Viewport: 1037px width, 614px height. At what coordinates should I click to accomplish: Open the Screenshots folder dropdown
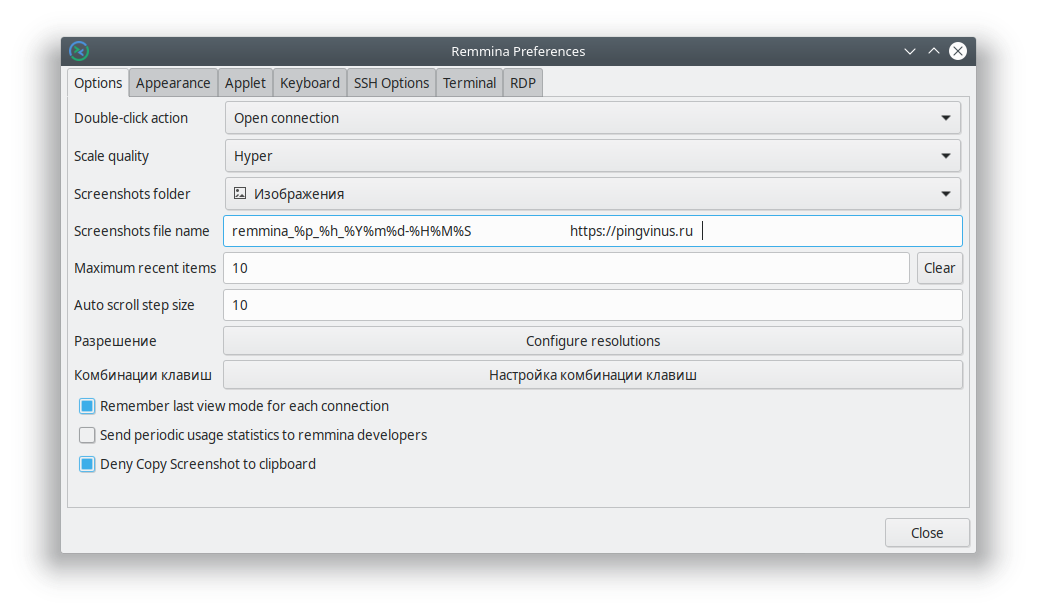coord(592,194)
